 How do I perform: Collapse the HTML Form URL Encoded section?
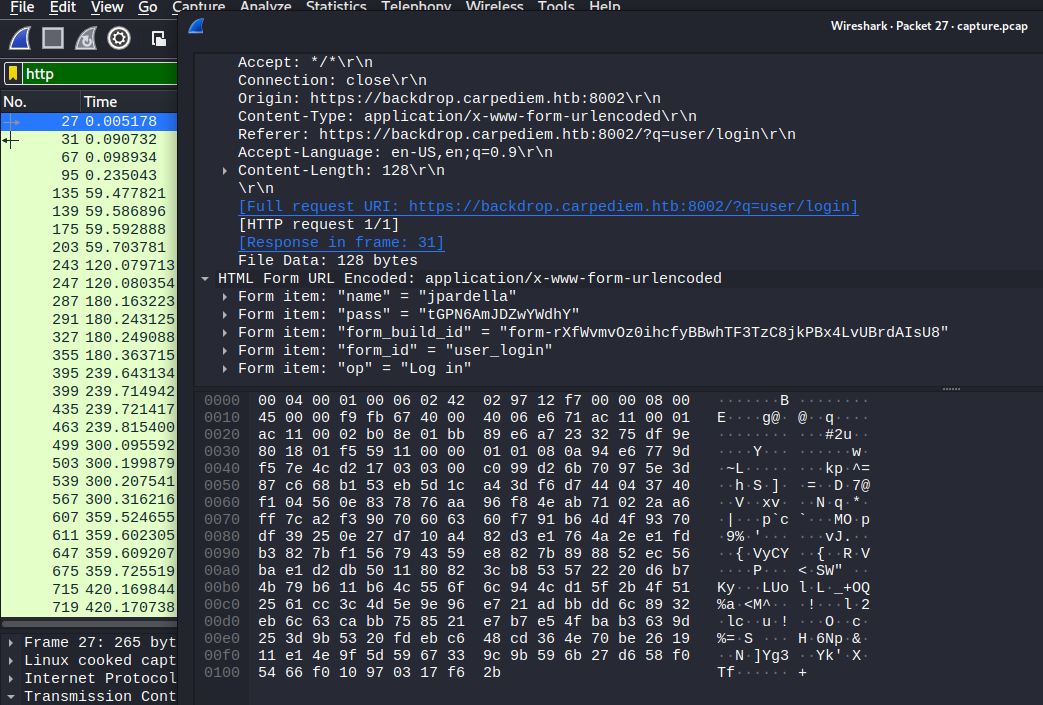click(205, 279)
